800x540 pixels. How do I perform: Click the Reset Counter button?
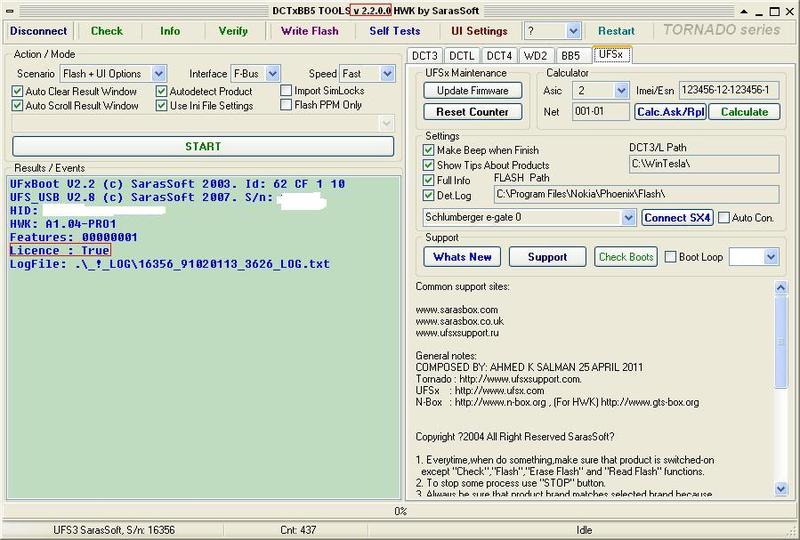point(472,112)
